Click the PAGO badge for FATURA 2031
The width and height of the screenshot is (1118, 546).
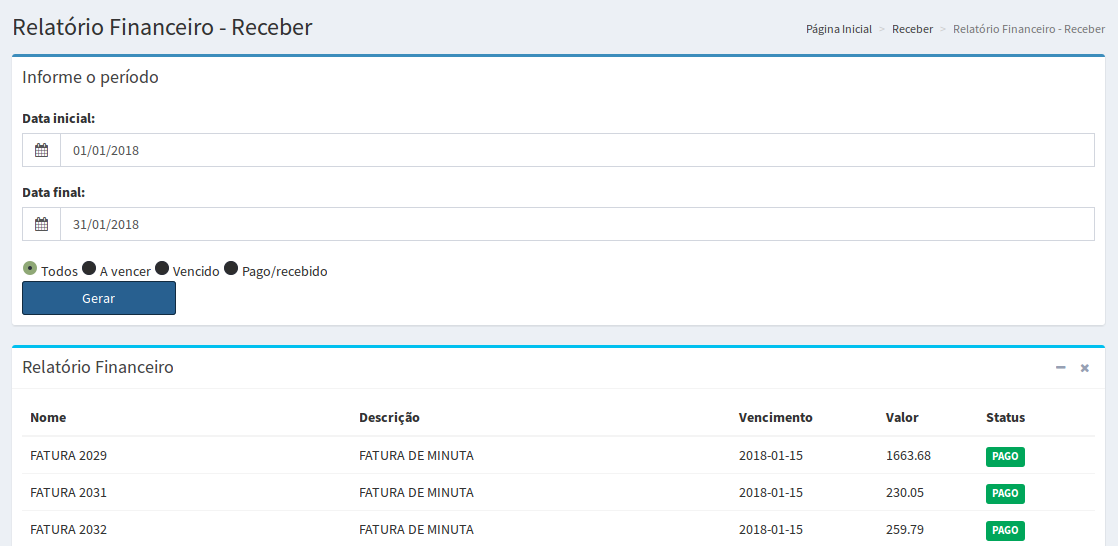point(1005,493)
